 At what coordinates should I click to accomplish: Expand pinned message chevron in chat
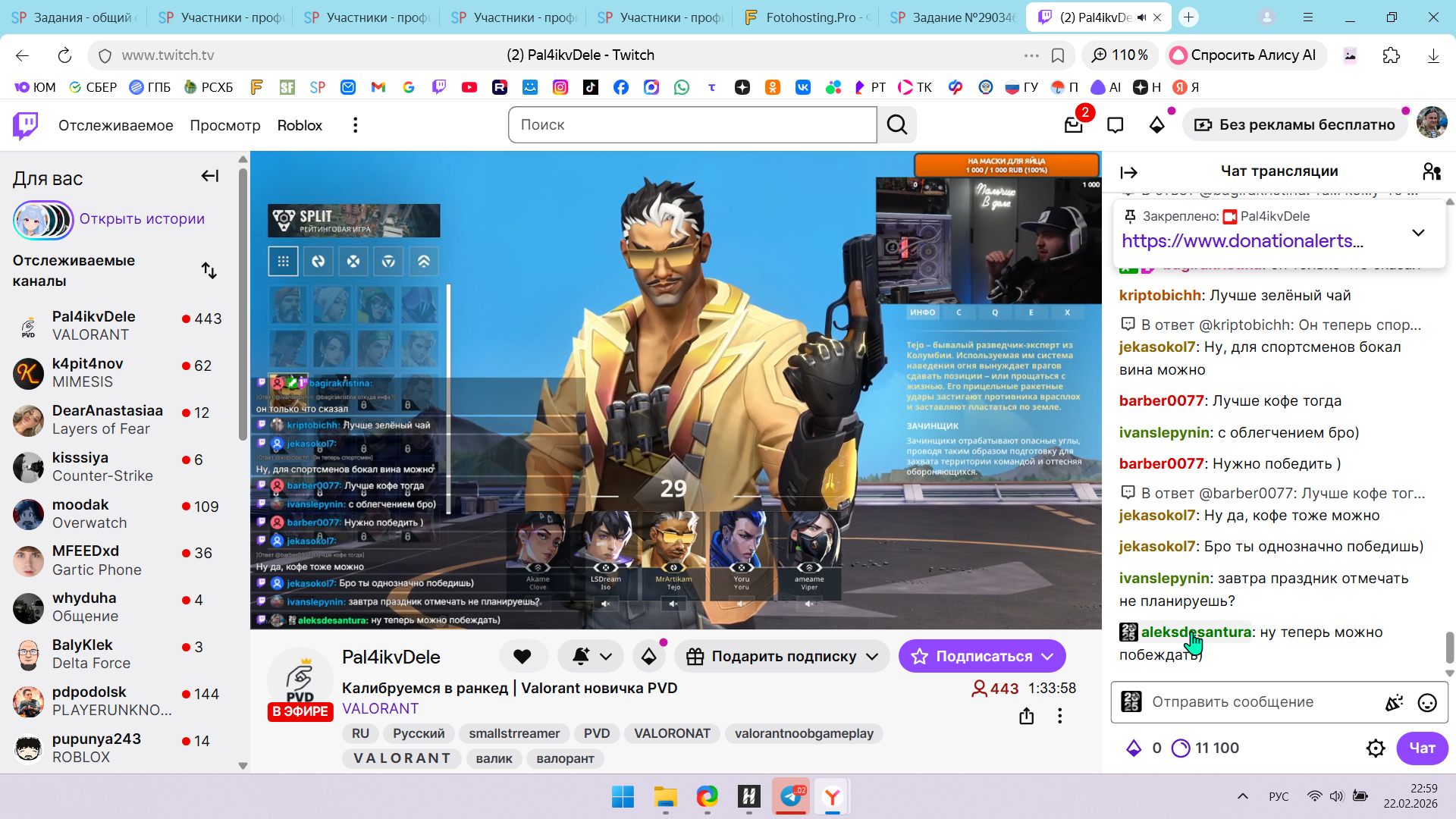(x=1418, y=233)
